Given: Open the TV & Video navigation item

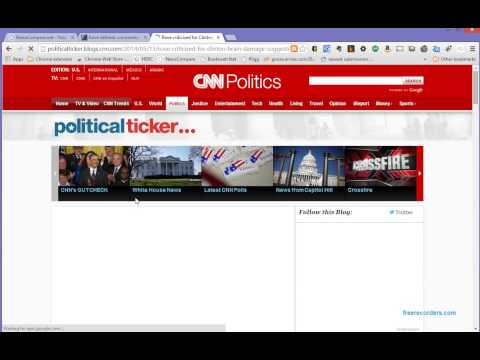Looking at the screenshot, I should tap(87, 103).
